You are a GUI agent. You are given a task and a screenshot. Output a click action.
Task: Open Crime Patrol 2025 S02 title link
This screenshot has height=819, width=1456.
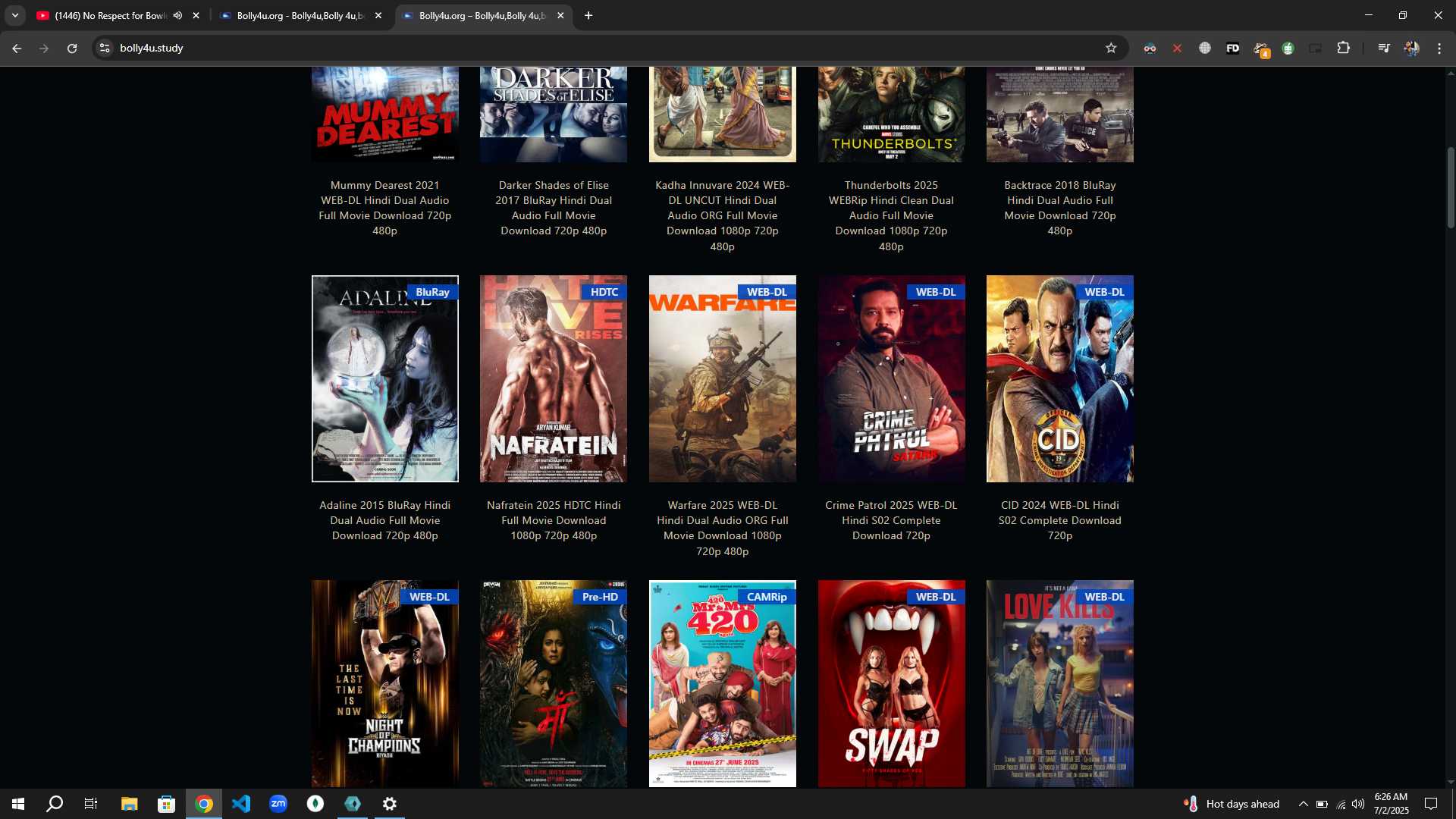pos(891,520)
